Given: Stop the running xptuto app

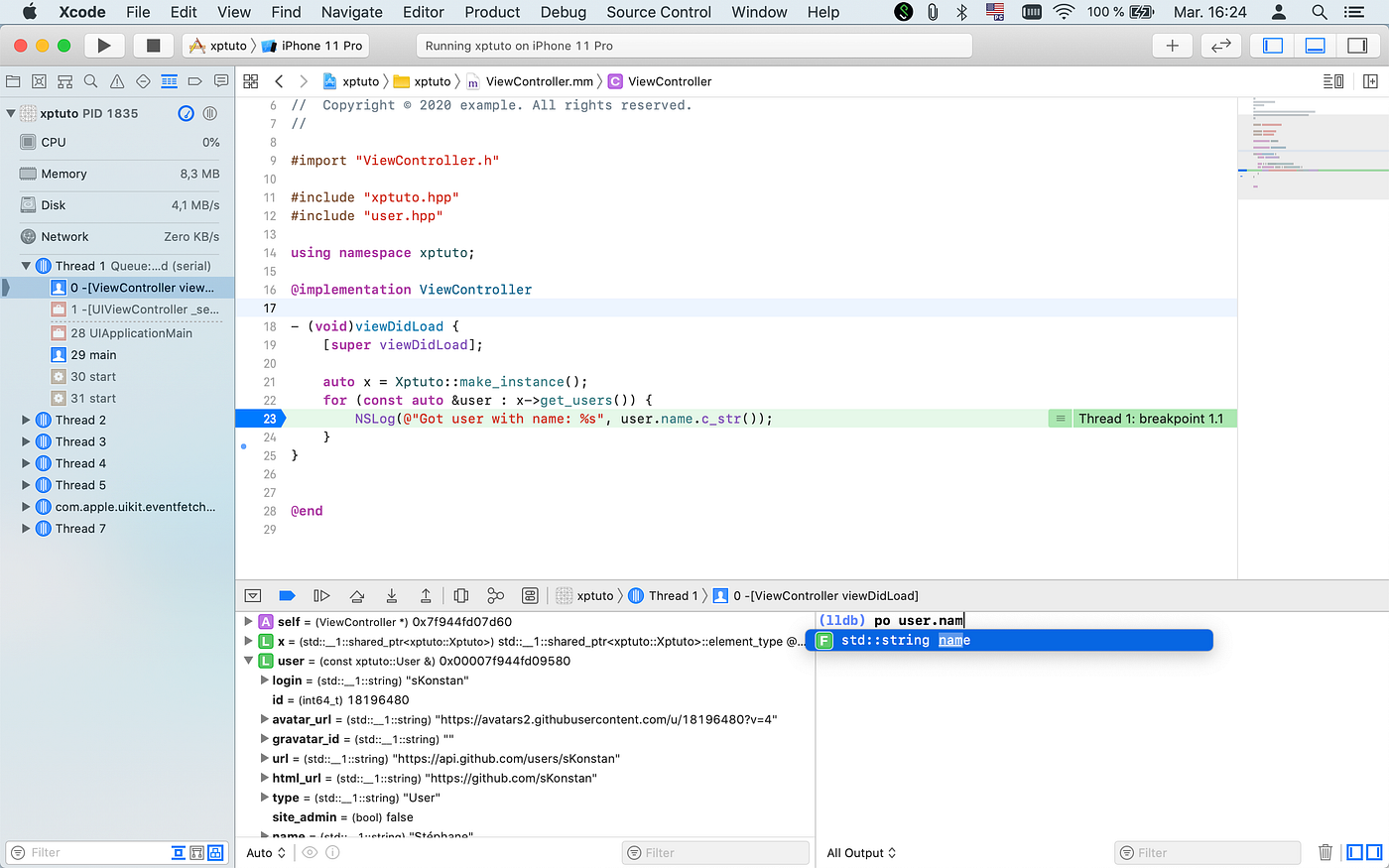Looking at the screenshot, I should click(152, 45).
